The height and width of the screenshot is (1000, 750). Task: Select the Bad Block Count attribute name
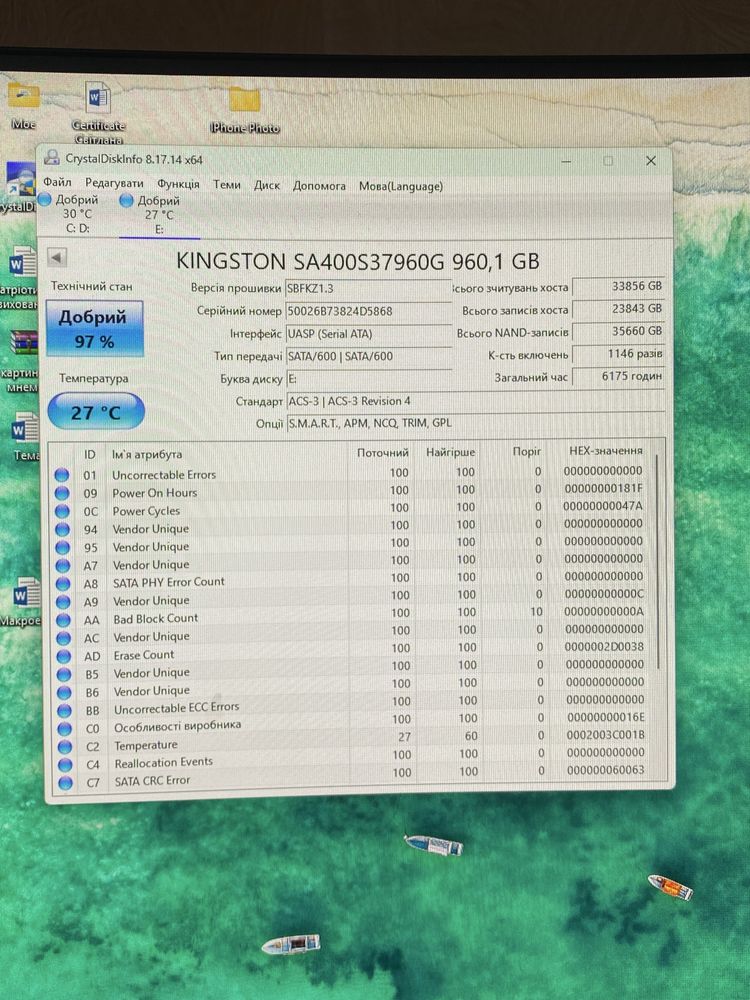(x=156, y=619)
